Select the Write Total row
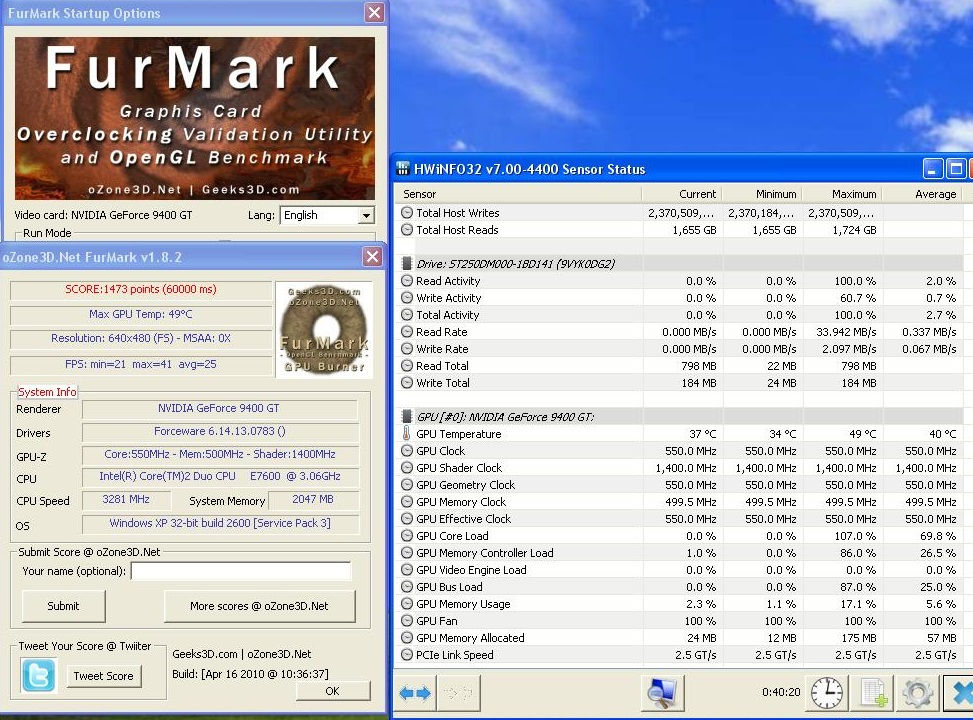This screenshot has width=973, height=720. point(681,383)
